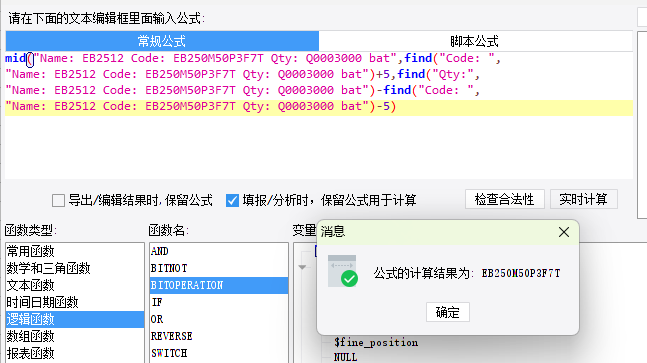Enable 导出/编辑结果时保留公式 checkbox
This screenshot has height=363, width=647.
point(58,201)
